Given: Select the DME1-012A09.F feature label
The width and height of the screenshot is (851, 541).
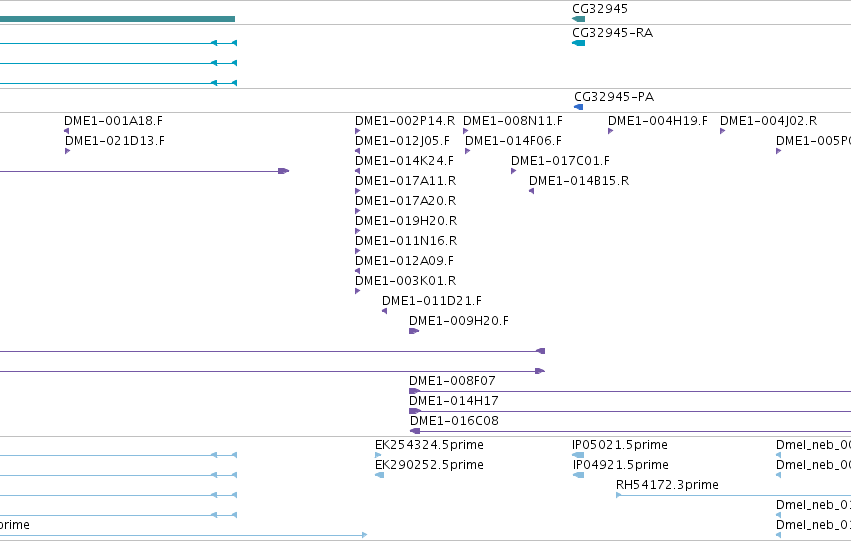Looking at the screenshot, I should click(404, 260).
